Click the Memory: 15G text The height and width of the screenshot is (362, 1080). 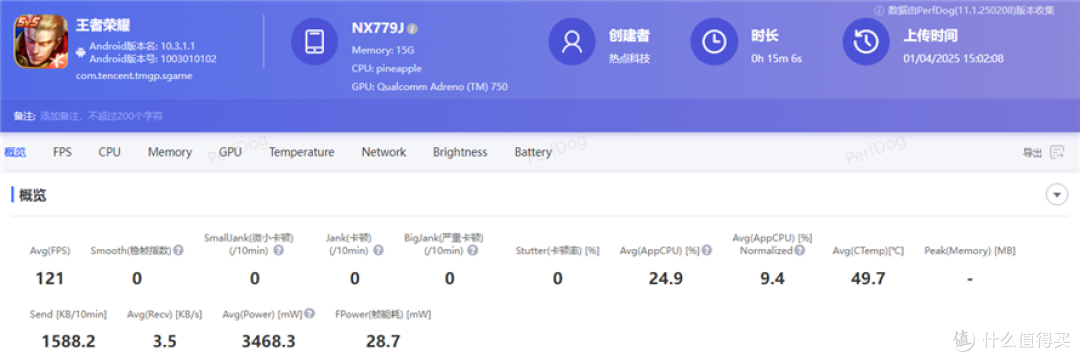pos(383,50)
